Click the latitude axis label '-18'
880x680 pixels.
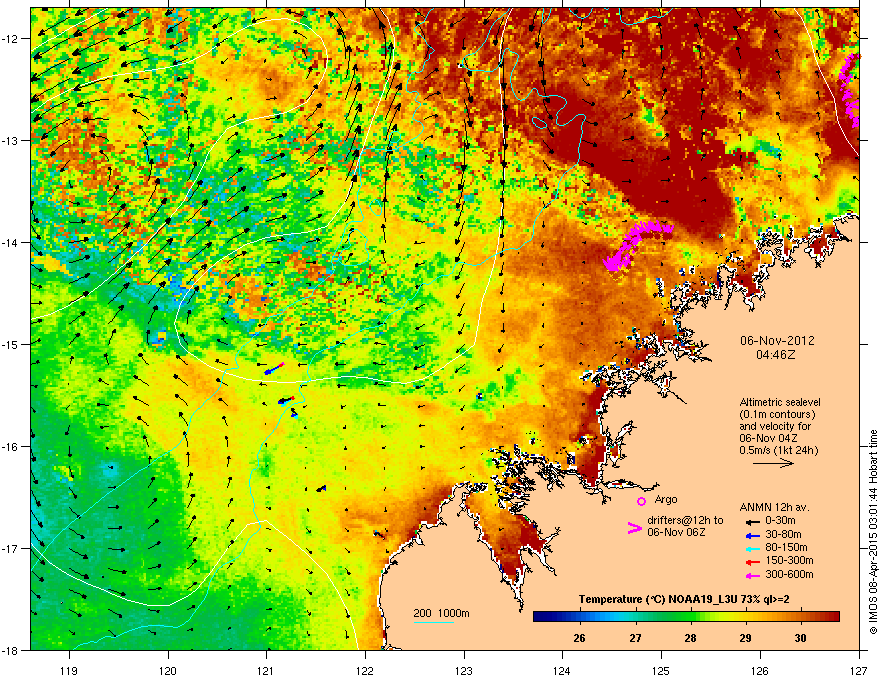(x=10, y=650)
